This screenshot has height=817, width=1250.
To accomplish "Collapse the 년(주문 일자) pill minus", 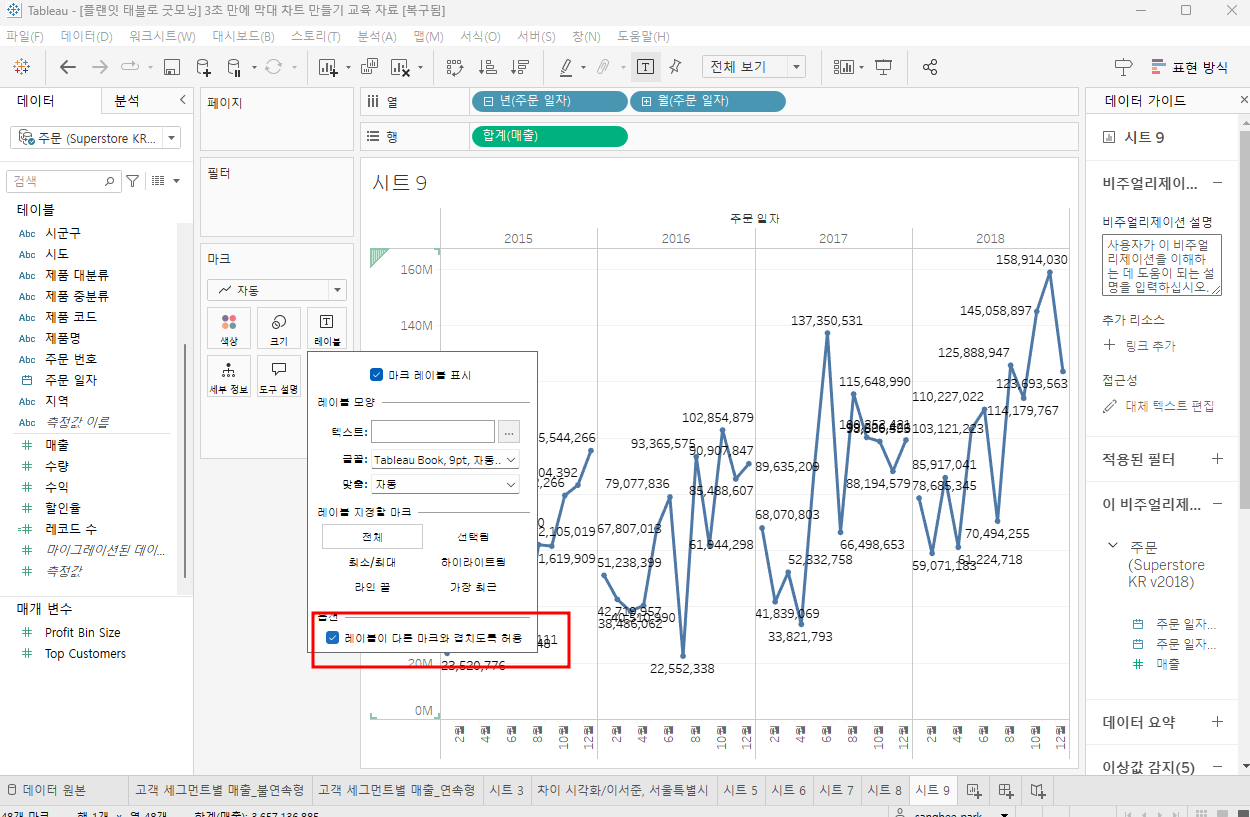I will tap(488, 101).
